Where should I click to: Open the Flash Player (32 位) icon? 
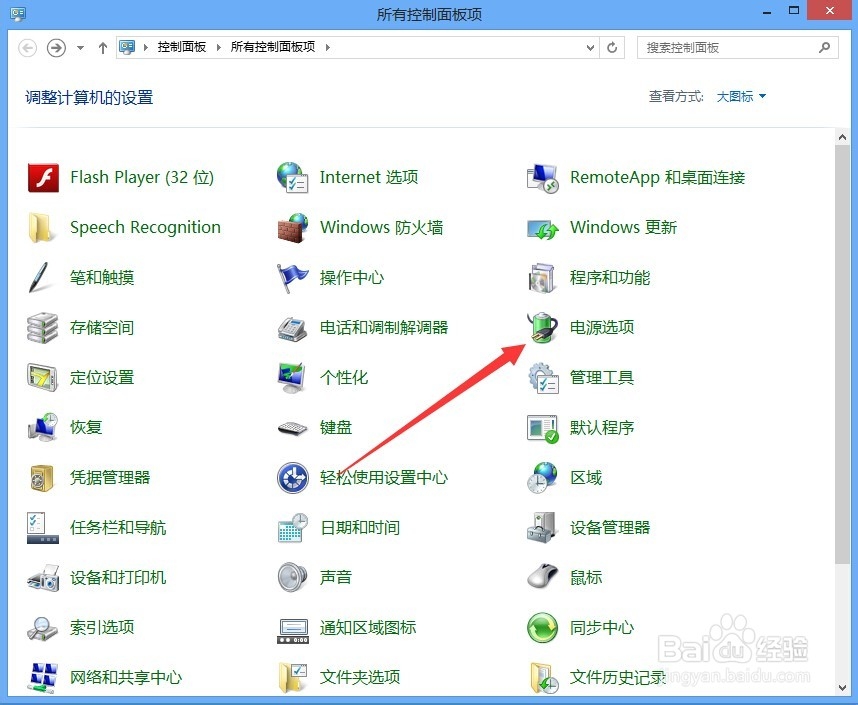click(43, 177)
